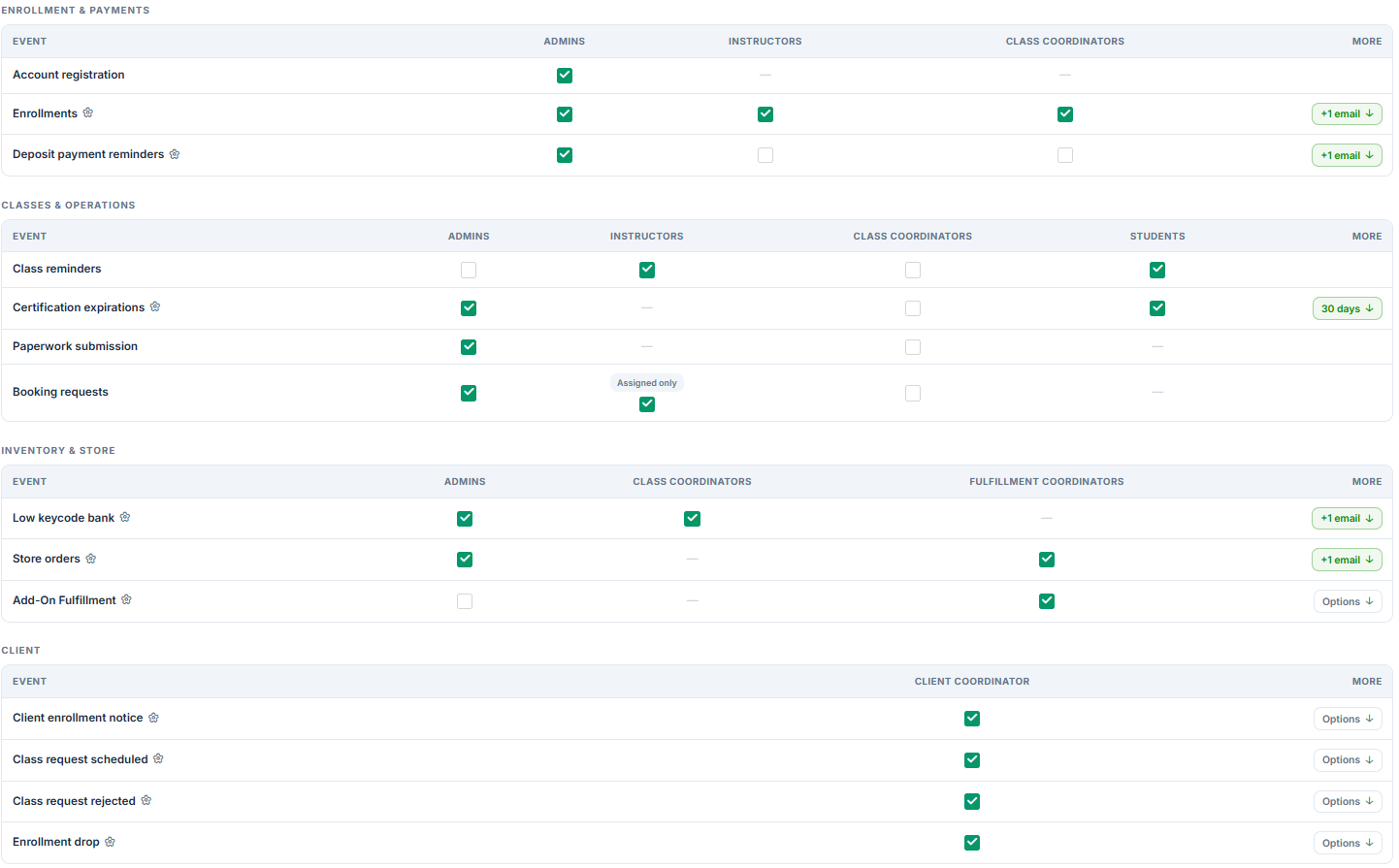Viewport: 1399px width, 868px height.
Task: Click the Class reminders event label
Action: [x=57, y=269]
